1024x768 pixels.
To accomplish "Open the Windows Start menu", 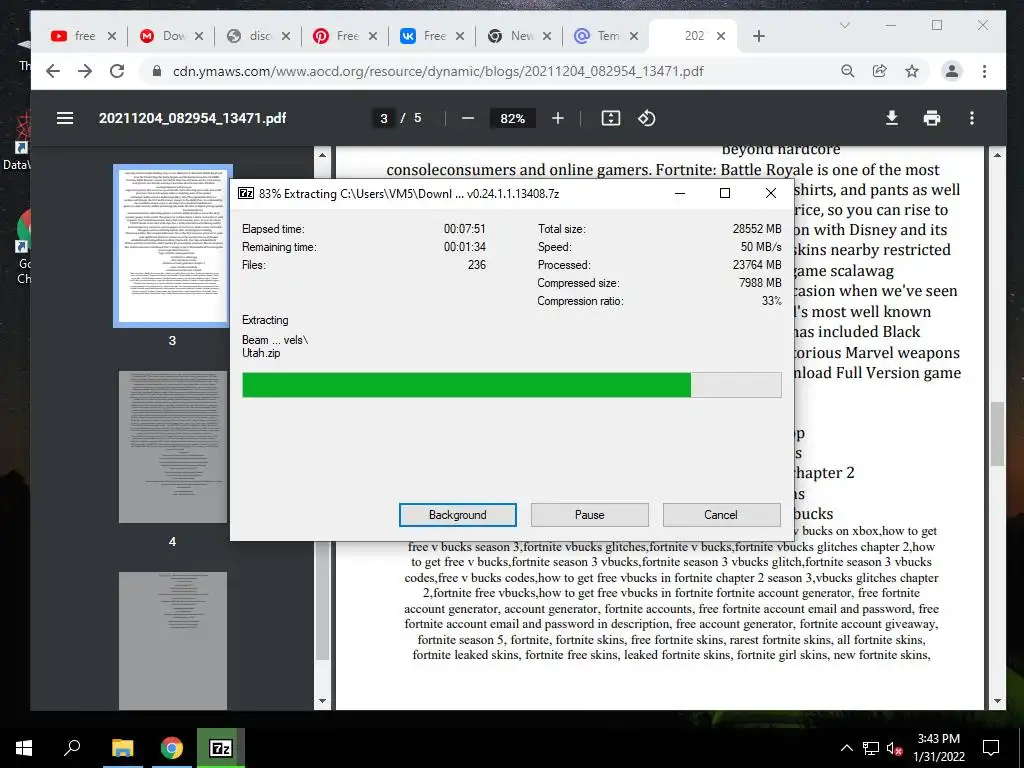I will click(x=24, y=748).
